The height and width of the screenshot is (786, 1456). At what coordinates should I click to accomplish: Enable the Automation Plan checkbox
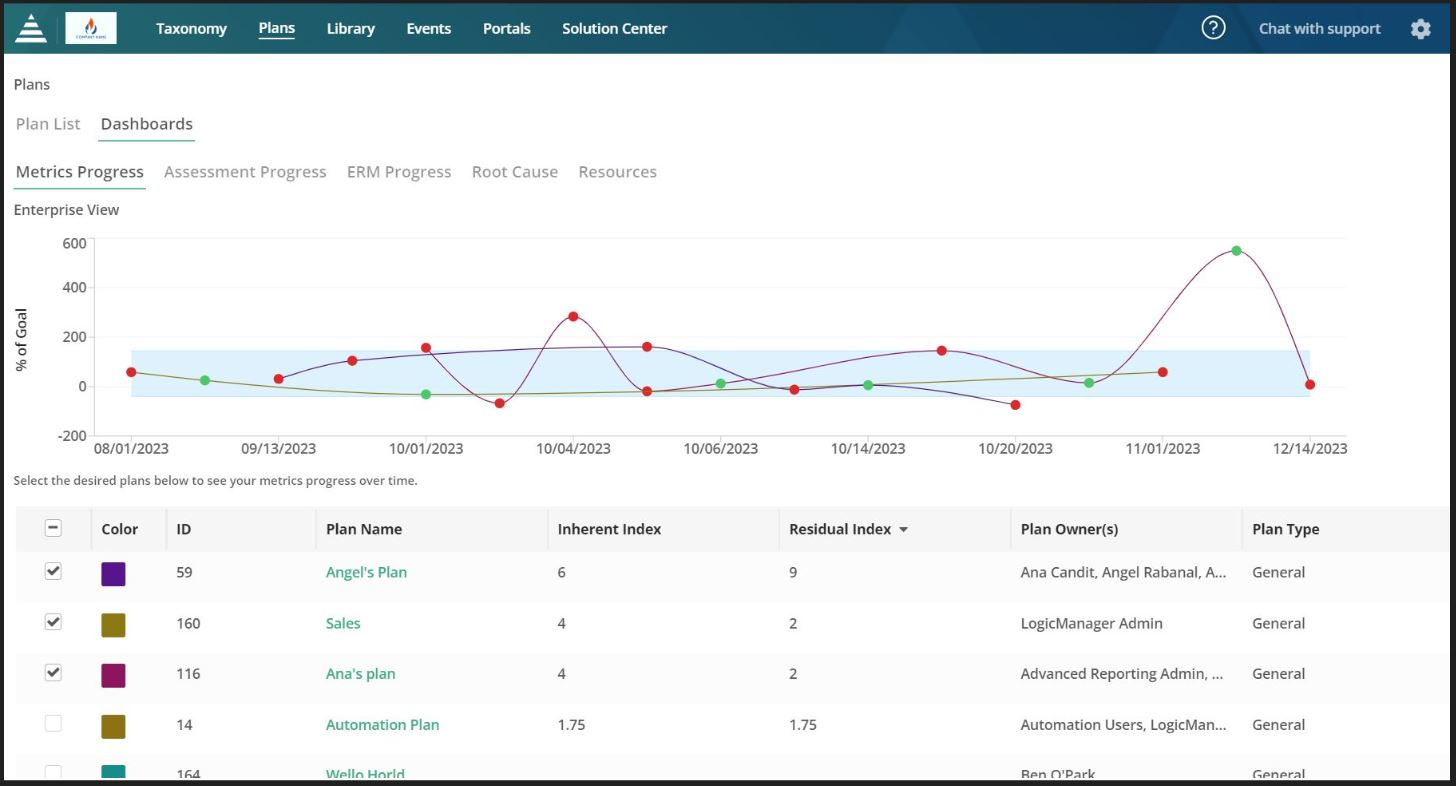(x=53, y=722)
